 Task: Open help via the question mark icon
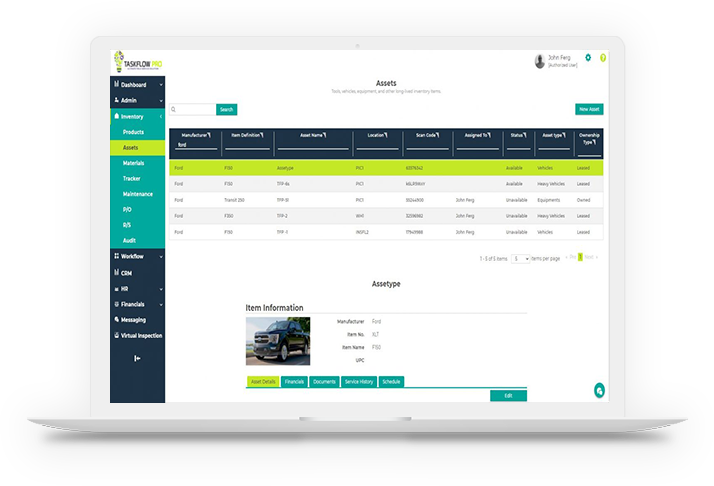[x=602, y=58]
